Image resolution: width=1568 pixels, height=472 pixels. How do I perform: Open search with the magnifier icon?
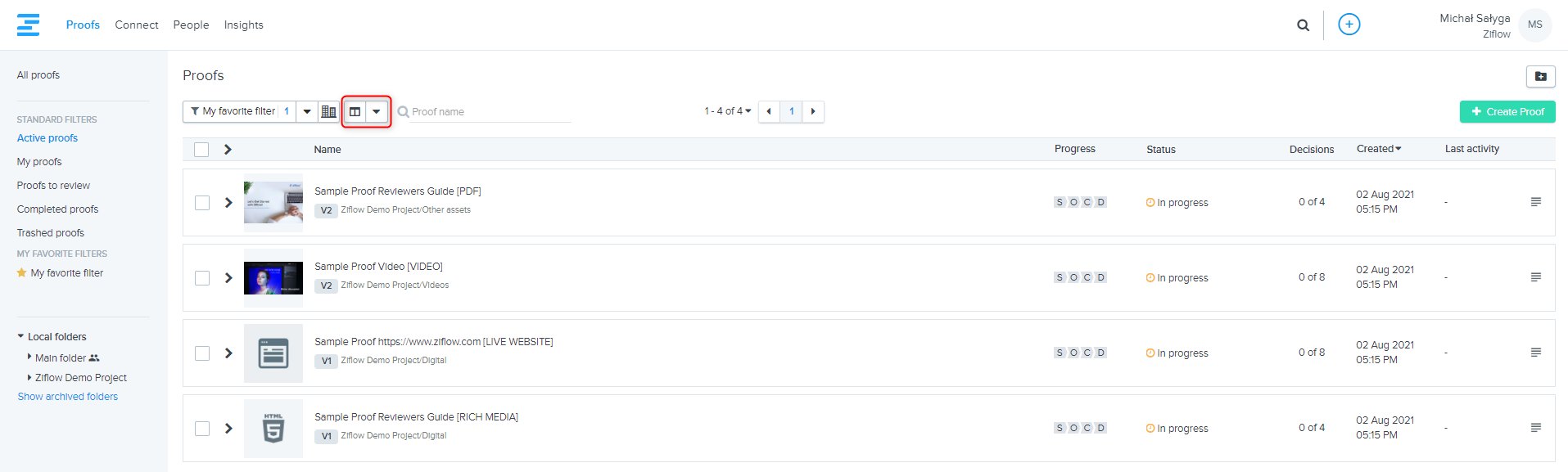click(1303, 25)
